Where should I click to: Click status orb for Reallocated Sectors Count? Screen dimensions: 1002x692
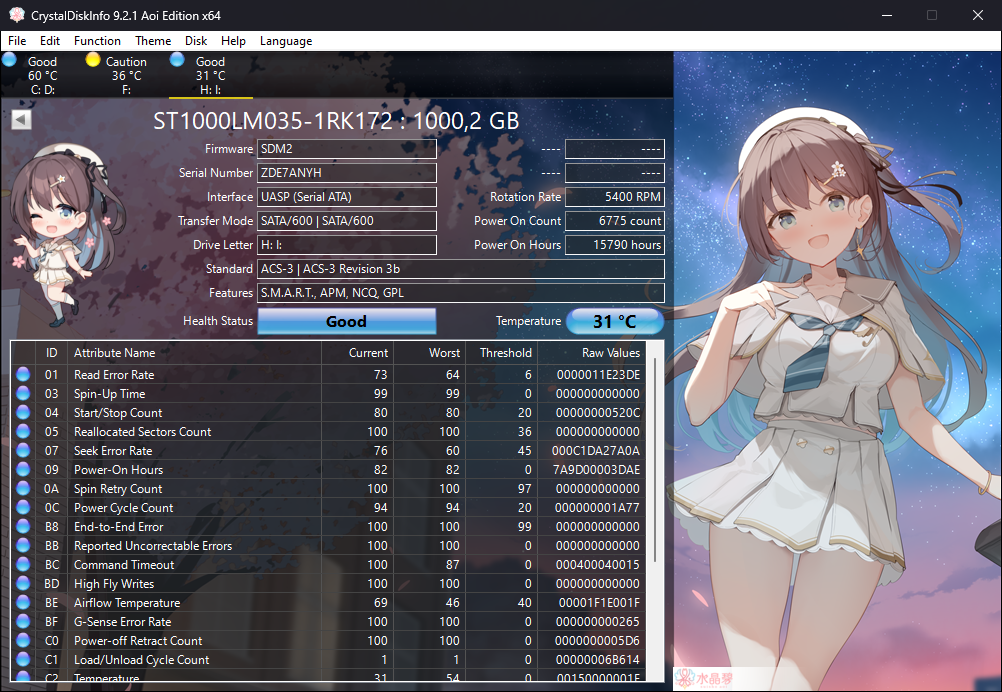23,431
